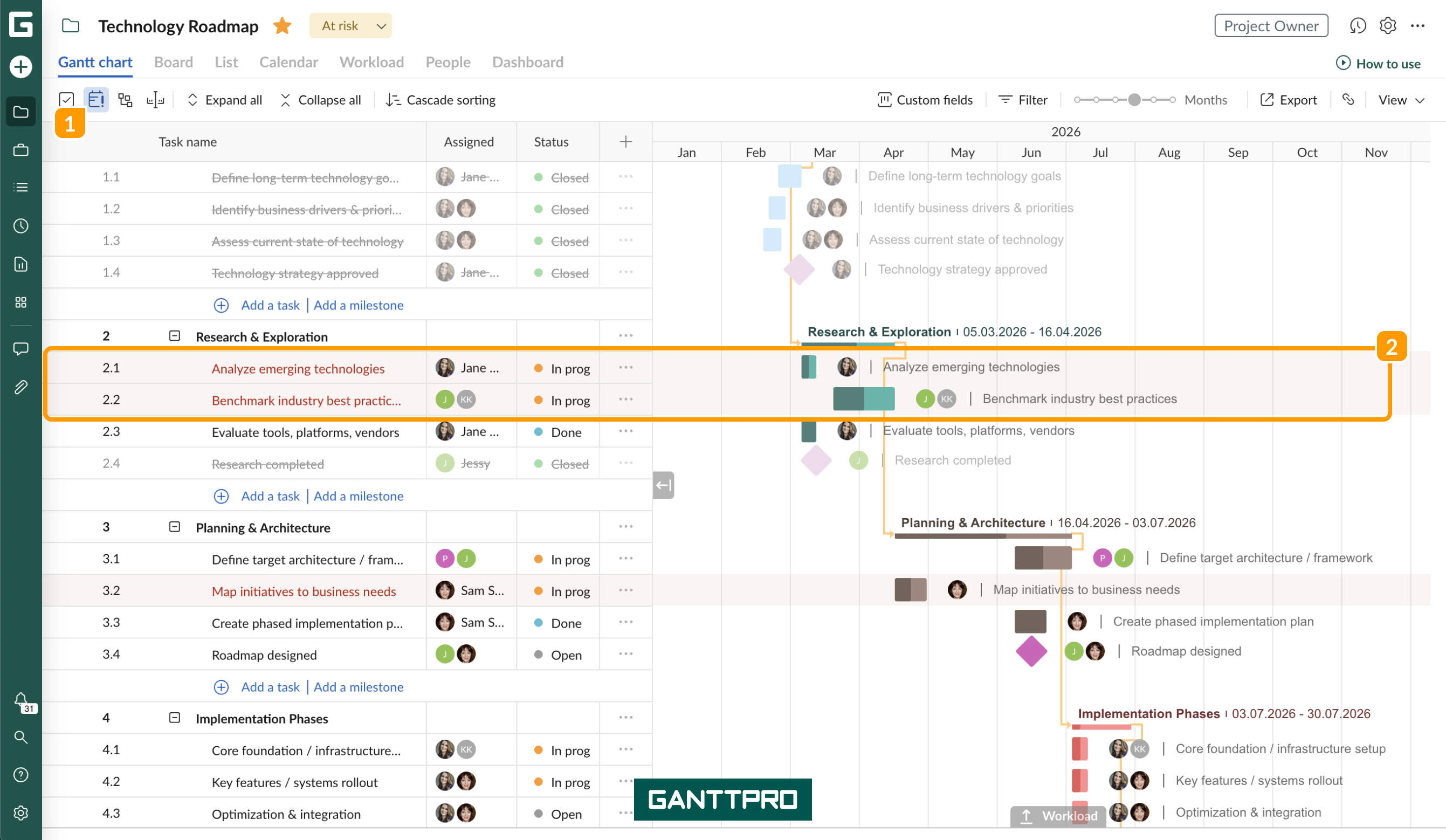Open the At risk status dropdown
The height and width of the screenshot is (840, 1446).
pos(350,26)
